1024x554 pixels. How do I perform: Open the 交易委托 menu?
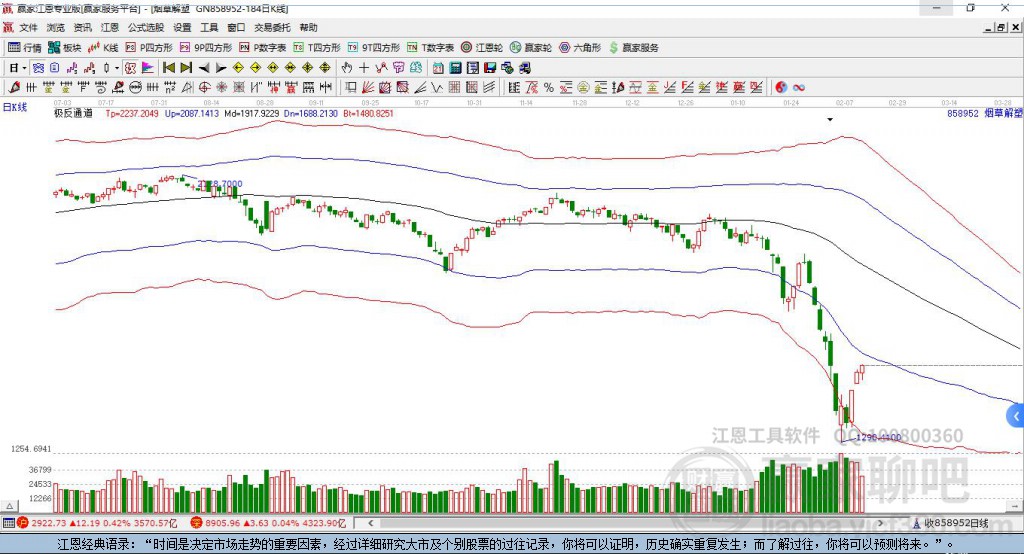click(271, 28)
